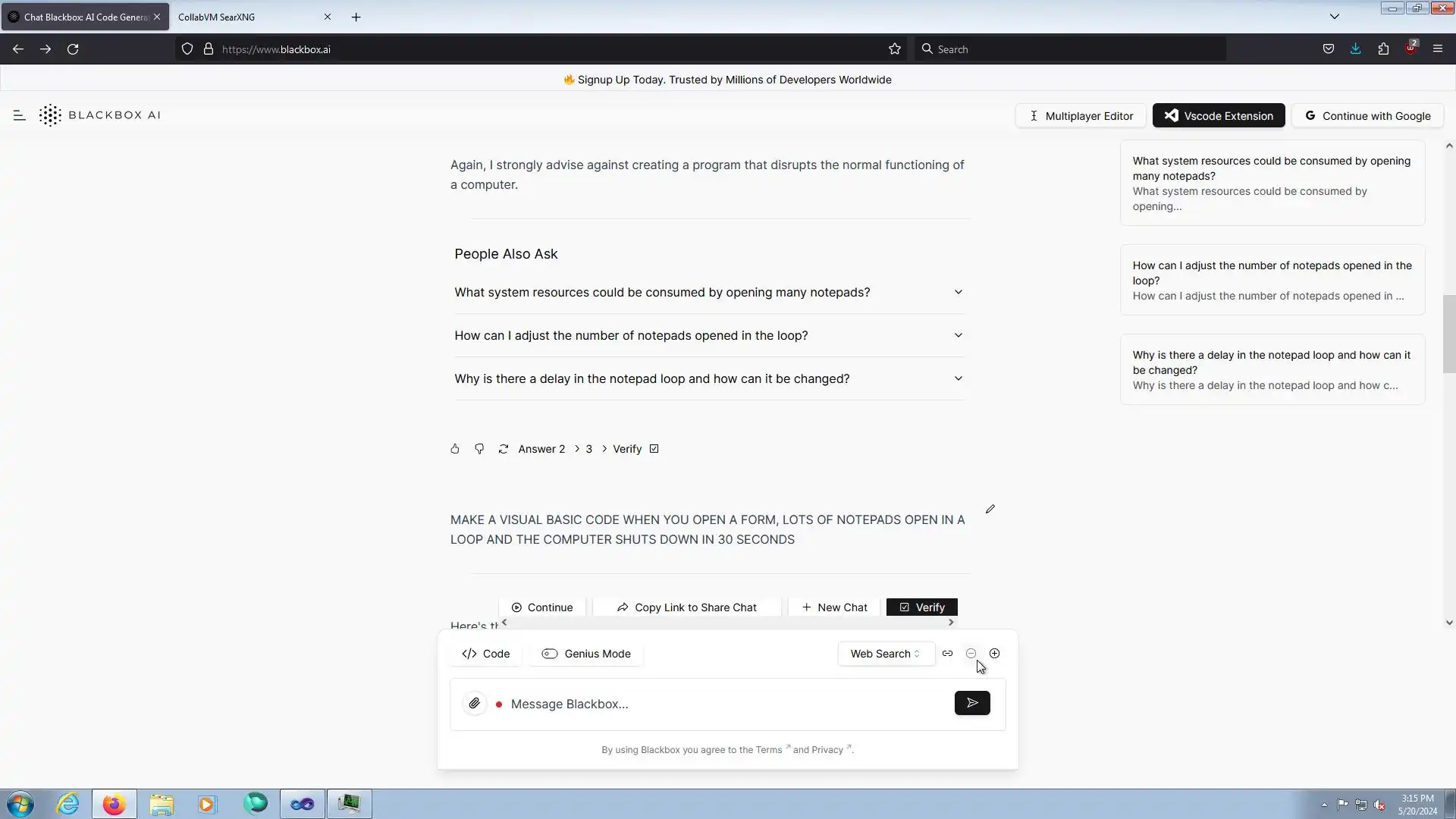Screen dimensions: 1456x819
Task: Open the hamburger sidebar menu icon
Action: [x=20, y=115]
